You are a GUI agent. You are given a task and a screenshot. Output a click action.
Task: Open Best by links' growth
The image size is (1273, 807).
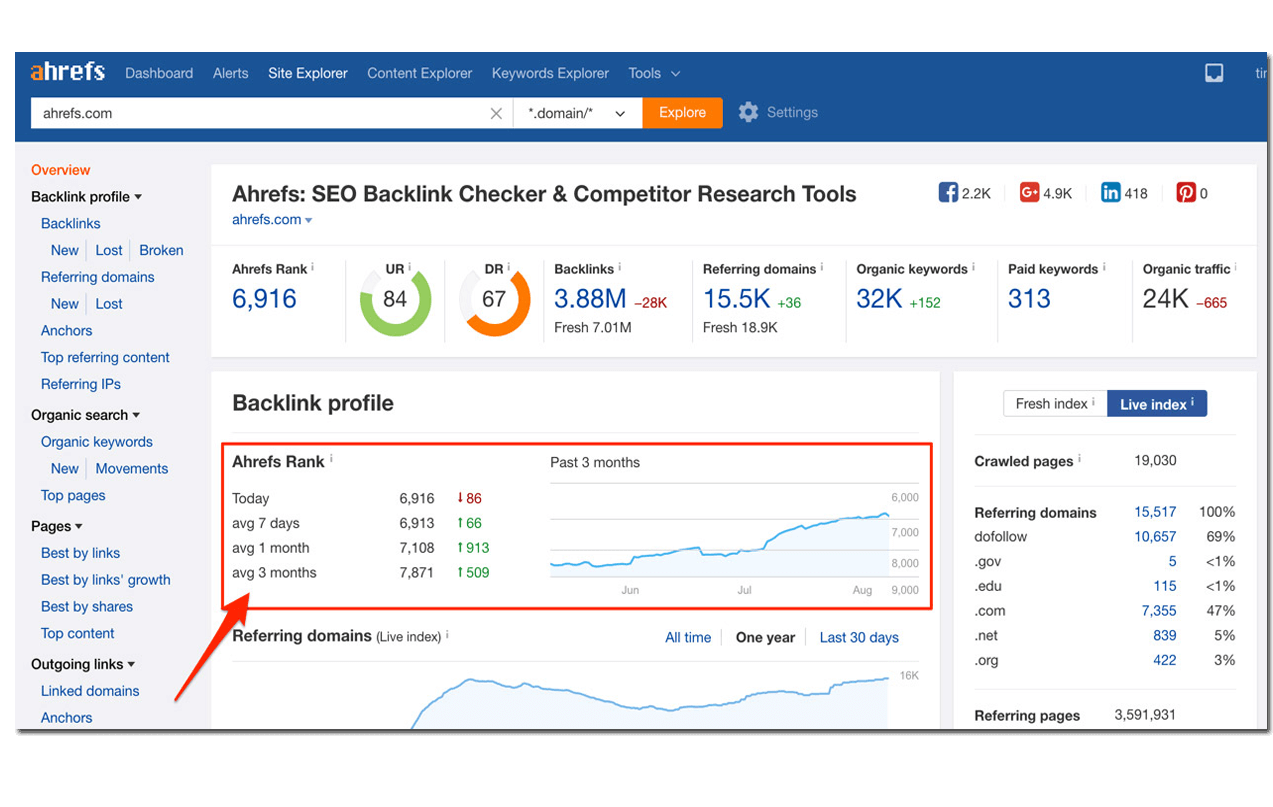106,580
